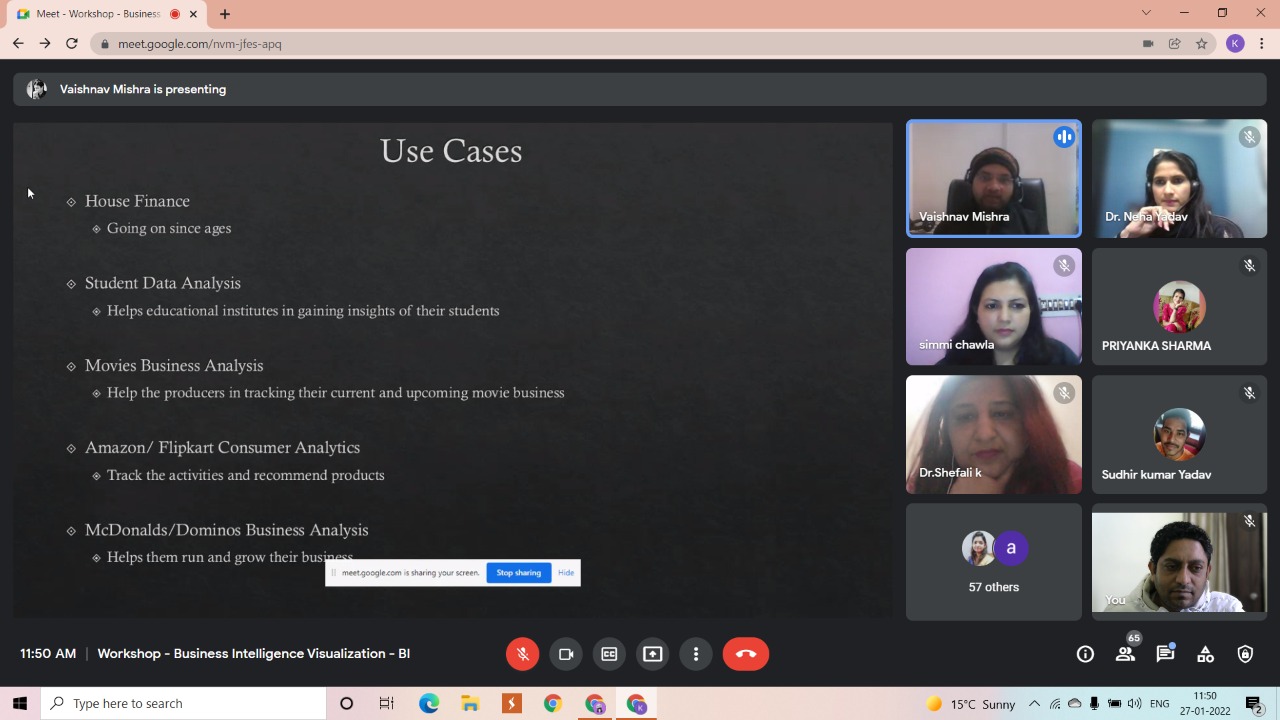Open a new browser tab

225,14
